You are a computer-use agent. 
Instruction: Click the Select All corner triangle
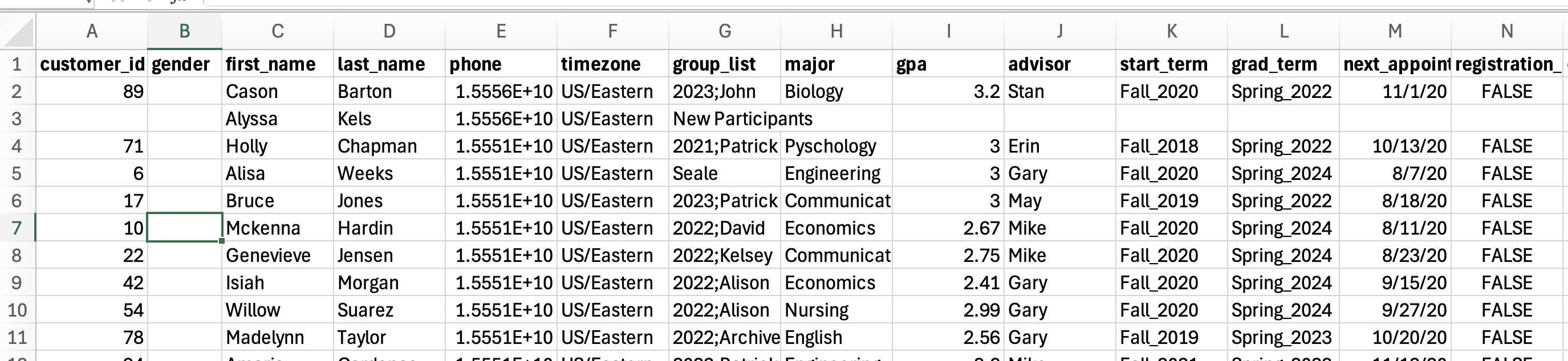[x=18, y=32]
